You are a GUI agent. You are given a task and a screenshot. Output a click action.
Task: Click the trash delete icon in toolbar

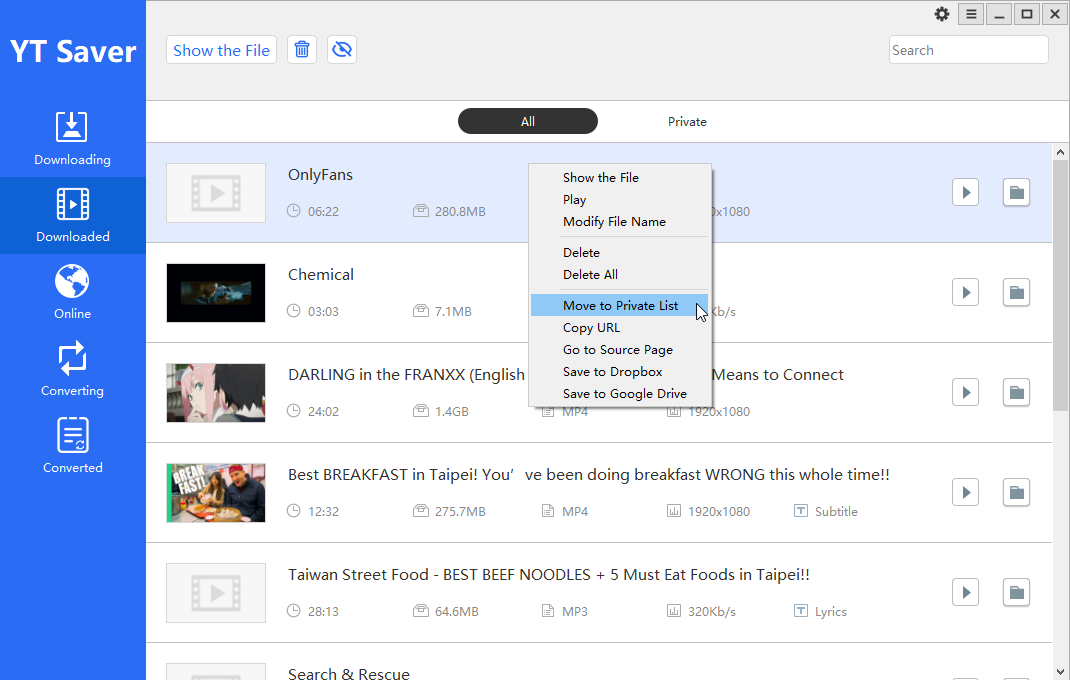[302, 50]
